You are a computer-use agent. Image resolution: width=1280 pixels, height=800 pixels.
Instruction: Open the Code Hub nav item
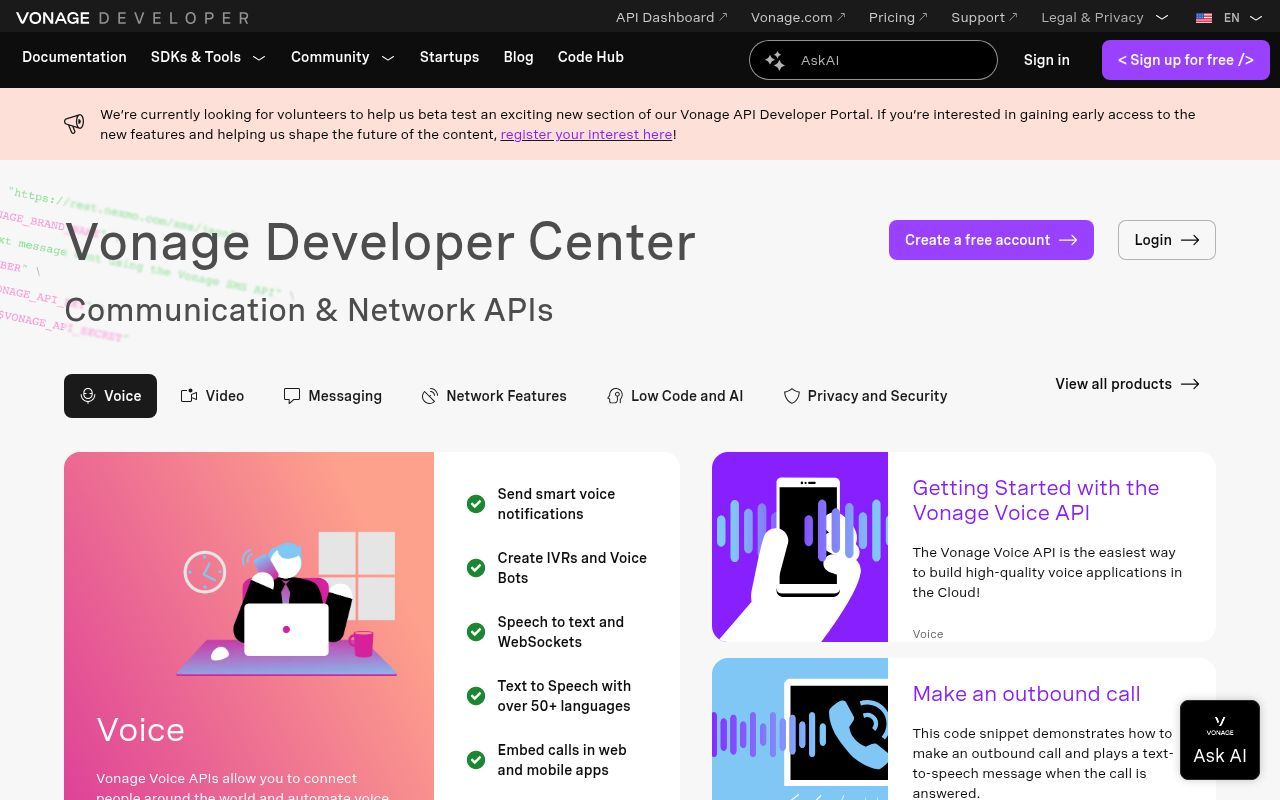591,57
